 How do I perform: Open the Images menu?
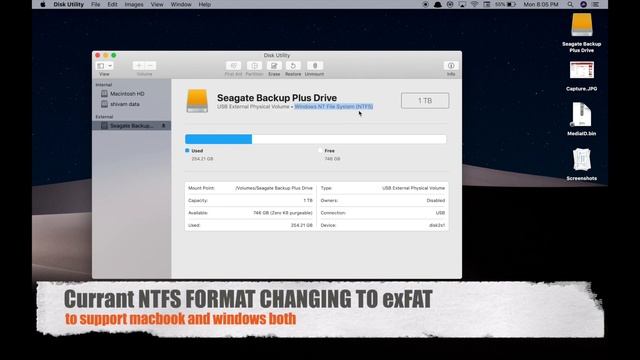tap(134, 4)
